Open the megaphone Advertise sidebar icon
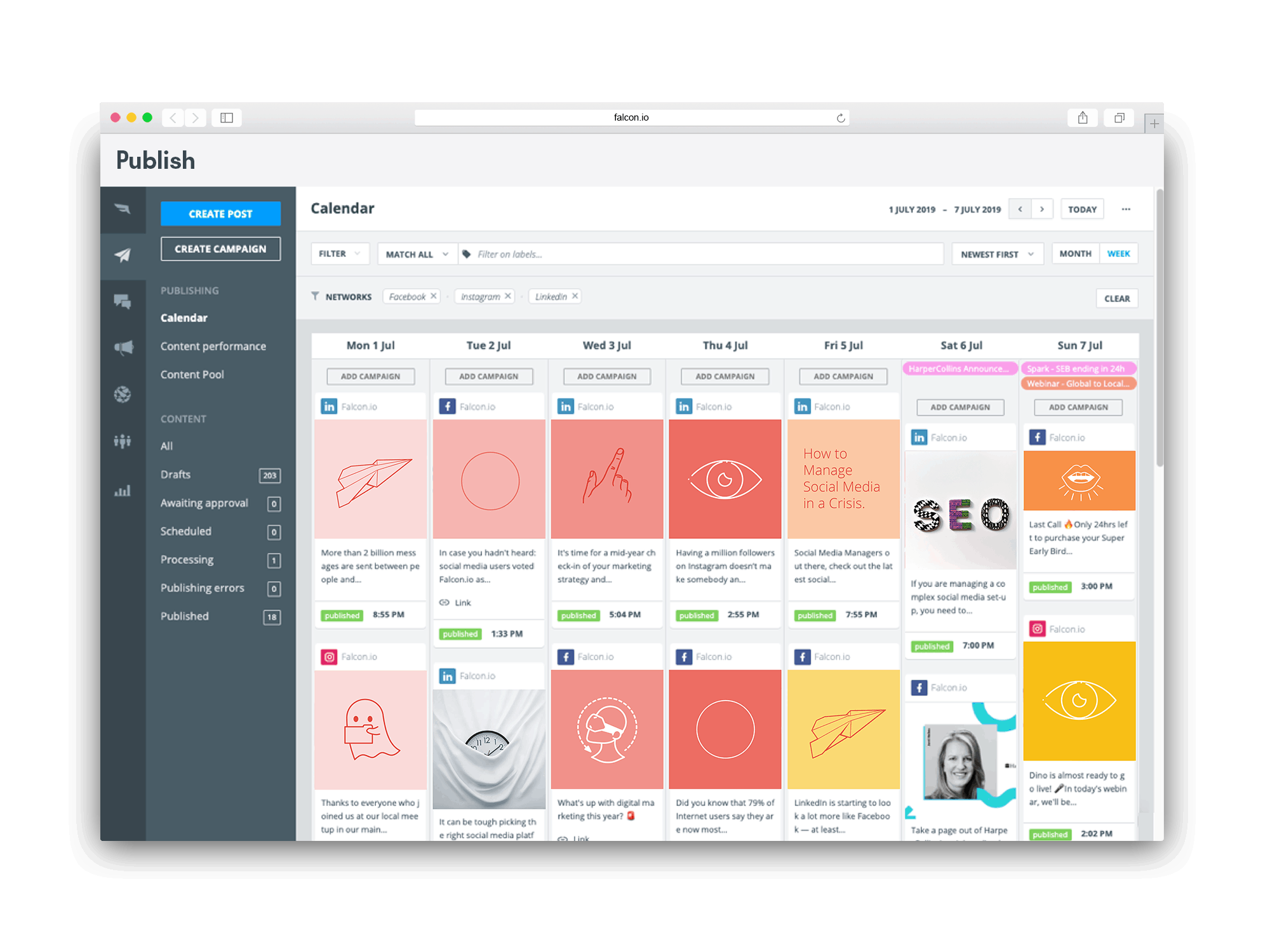Image resolution: width=1270 pixels, height=952 pixels. point(123,347)
